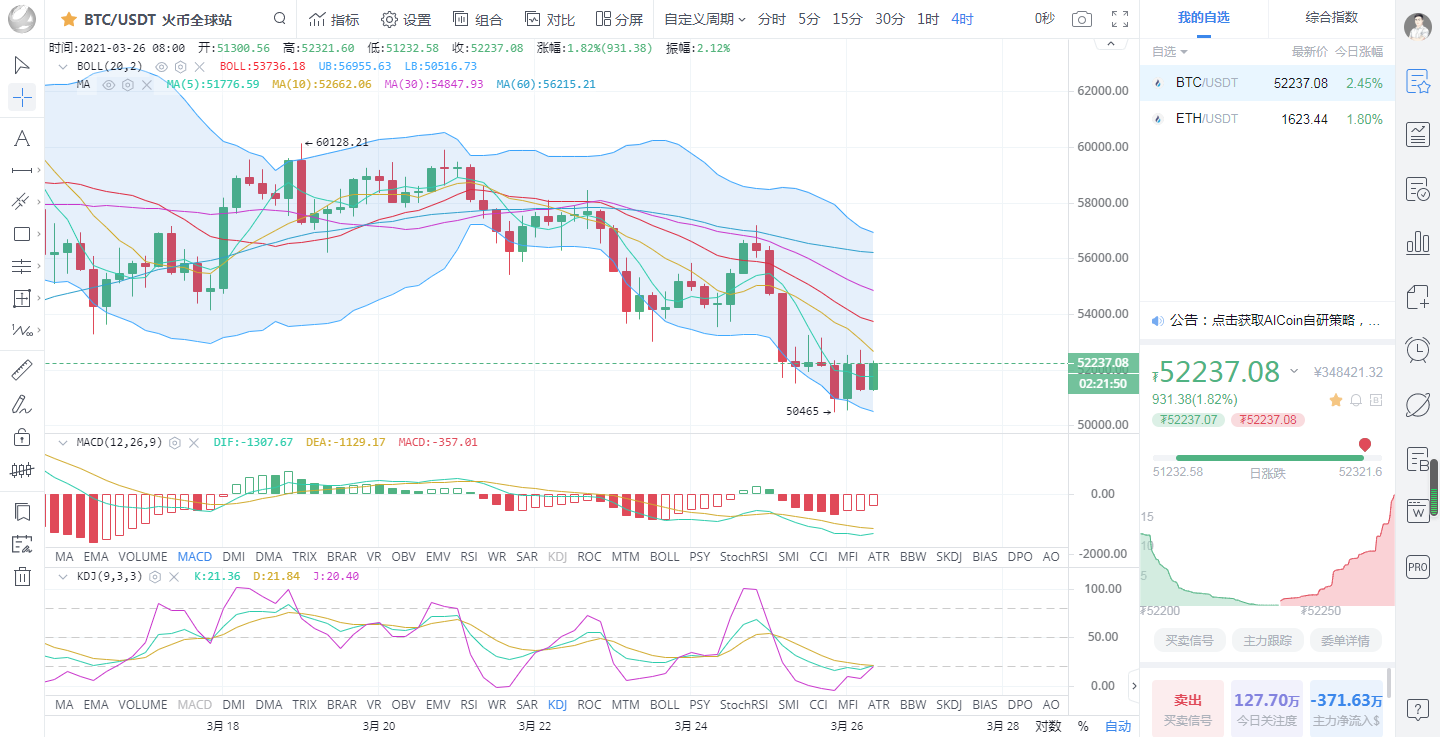The height and width of the screenshot is (737, 1440).
Task: Expand the price unit dropdown arrow
Action: (1294, 371)
